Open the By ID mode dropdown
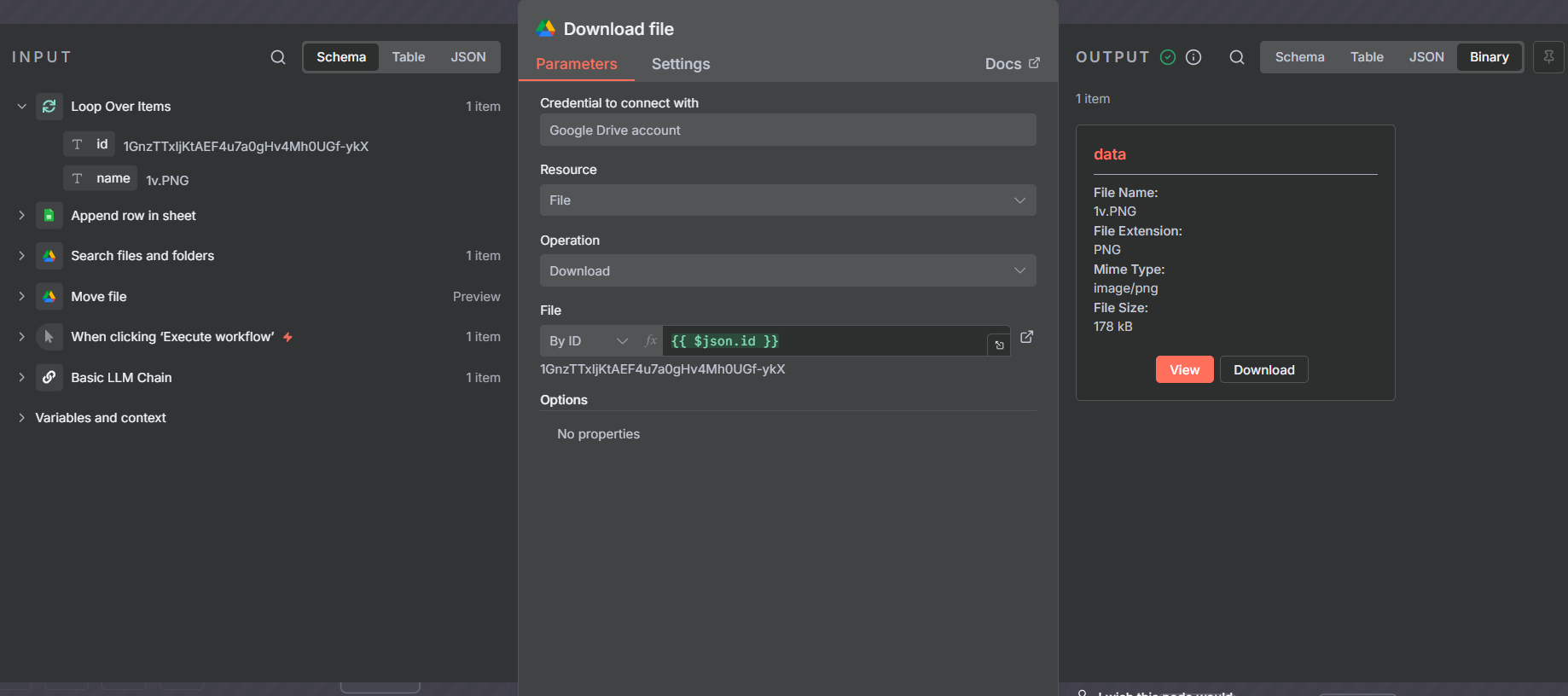Screen dimensions: 1568x696 pos(588,341)
